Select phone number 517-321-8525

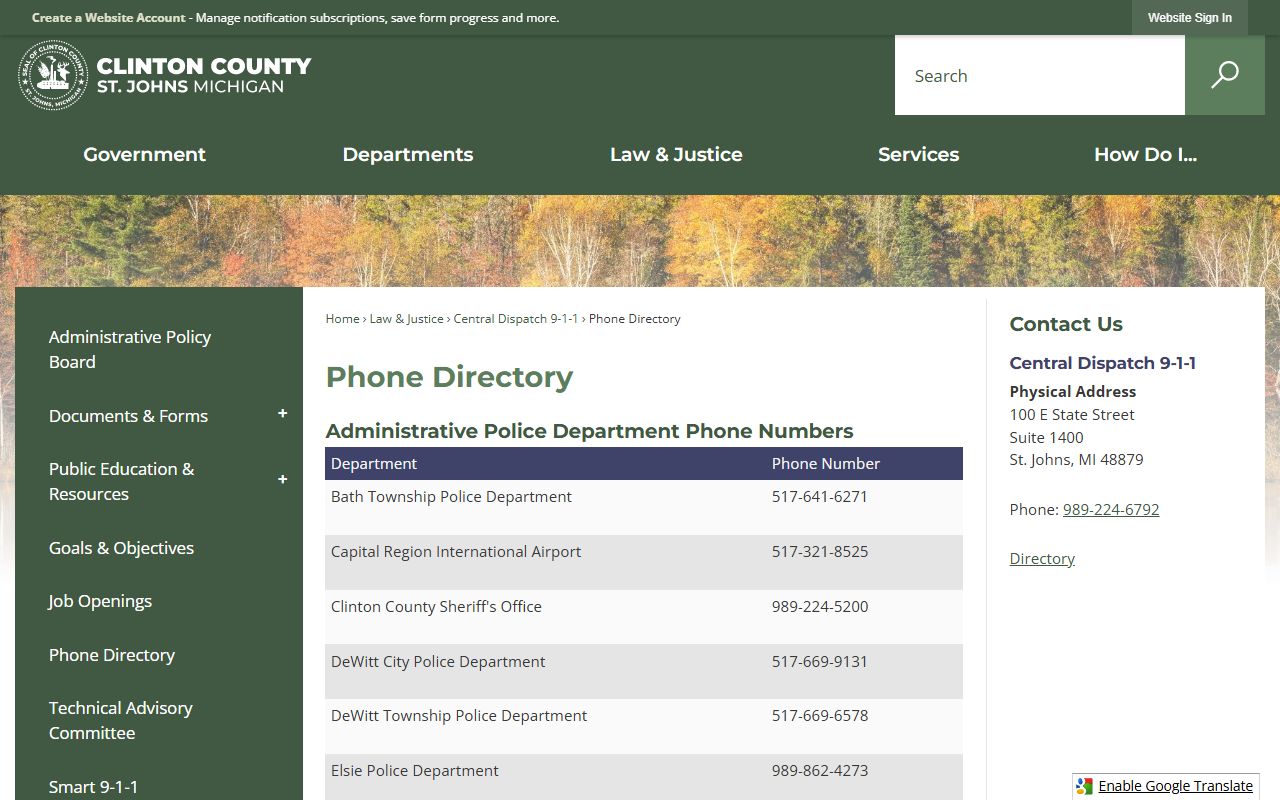tap(820, 552)
